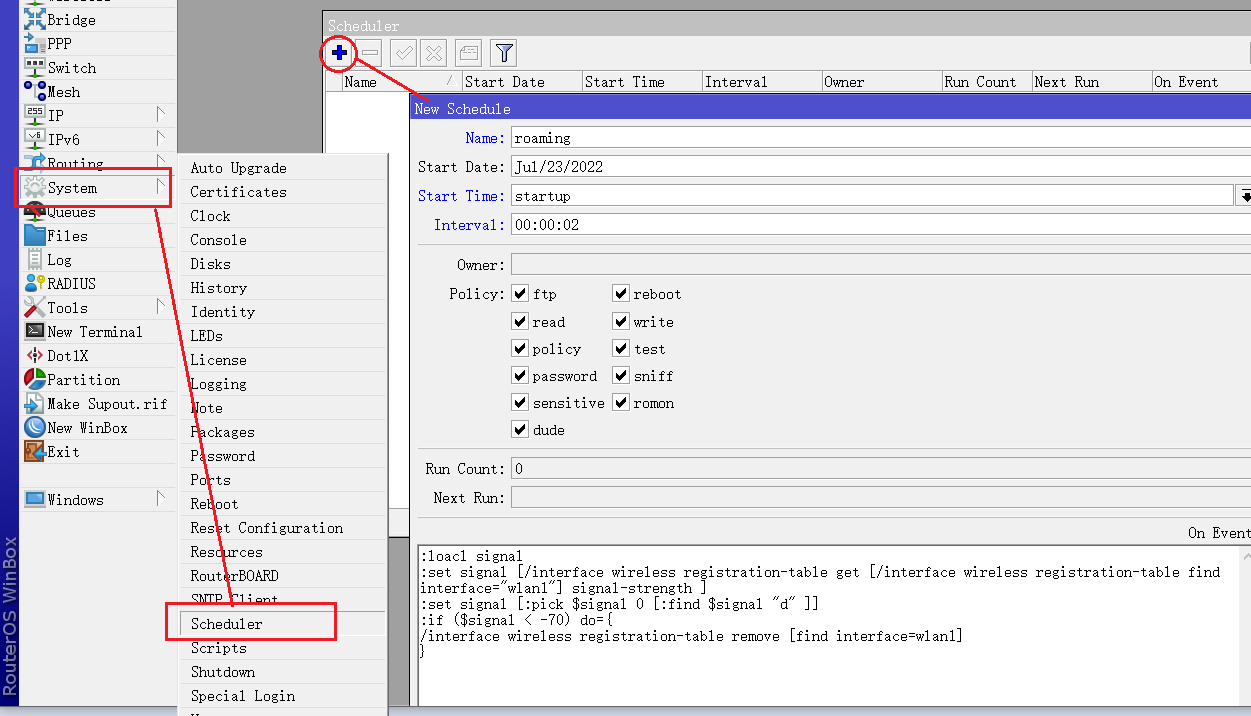Screen dimensions: 1251x716
Task: Click the Comment icon in Scheduler toolbar
Action: [x=468, y=53]
